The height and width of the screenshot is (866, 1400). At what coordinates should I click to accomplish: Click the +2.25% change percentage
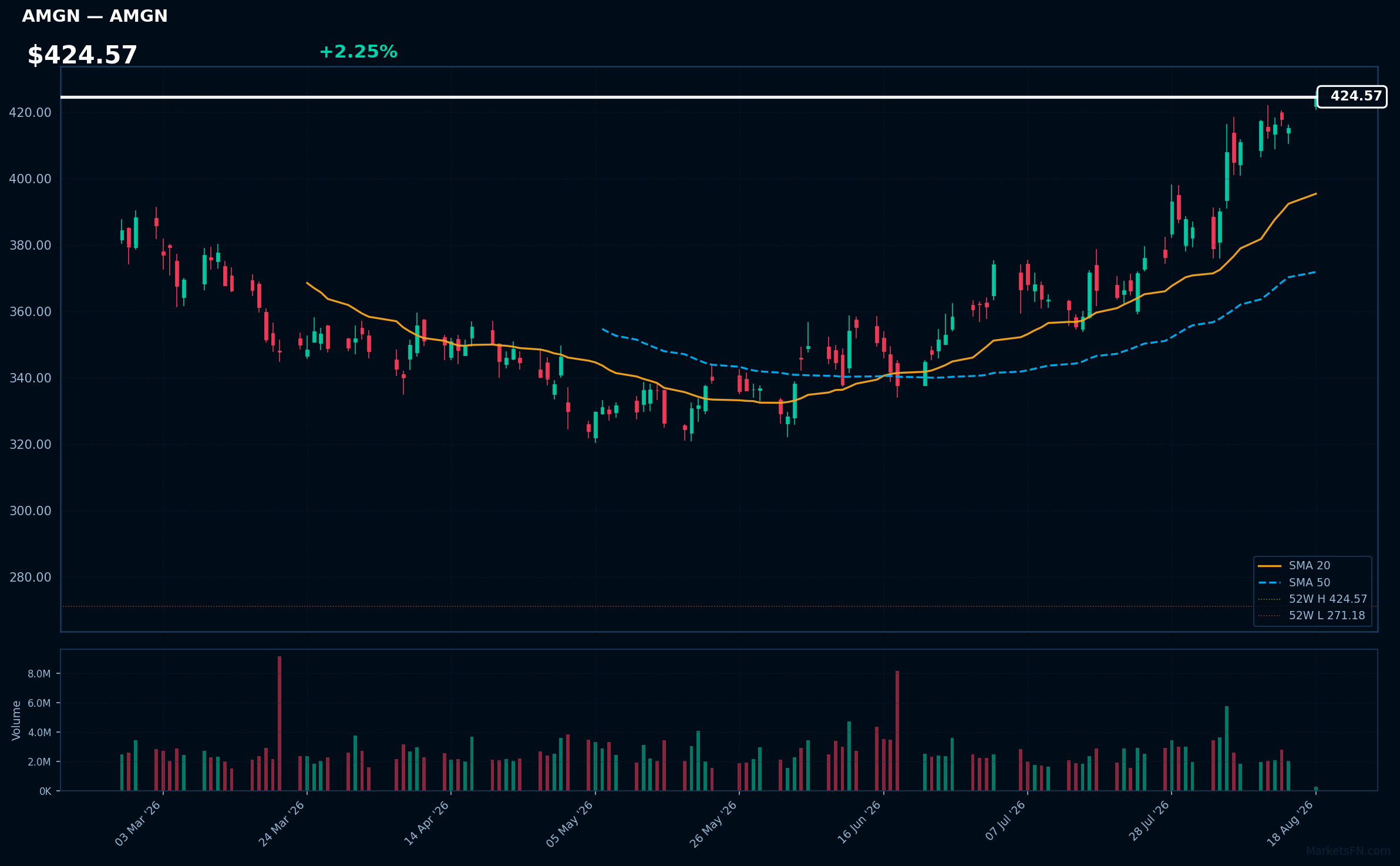click(x=358, y=52)
